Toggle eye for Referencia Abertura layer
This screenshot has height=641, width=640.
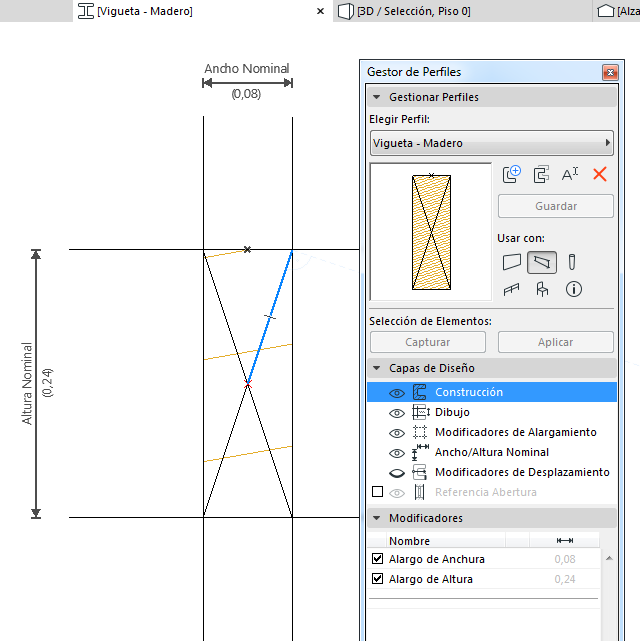click(396, 493)
